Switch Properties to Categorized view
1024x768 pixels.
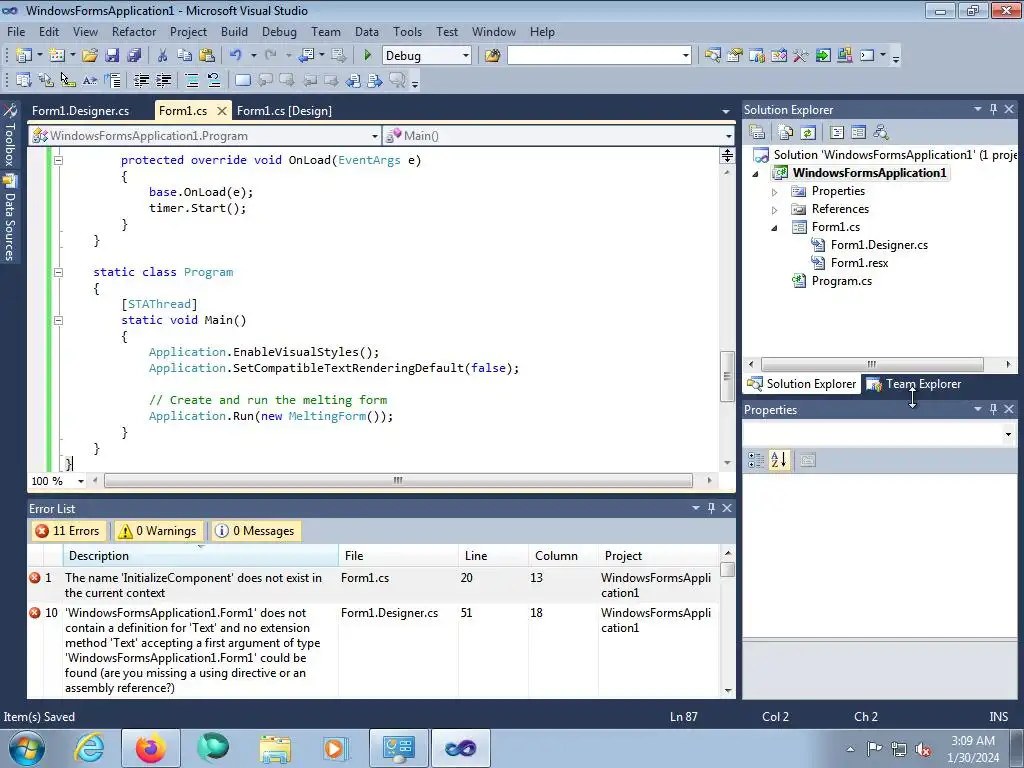pos(756,460)
